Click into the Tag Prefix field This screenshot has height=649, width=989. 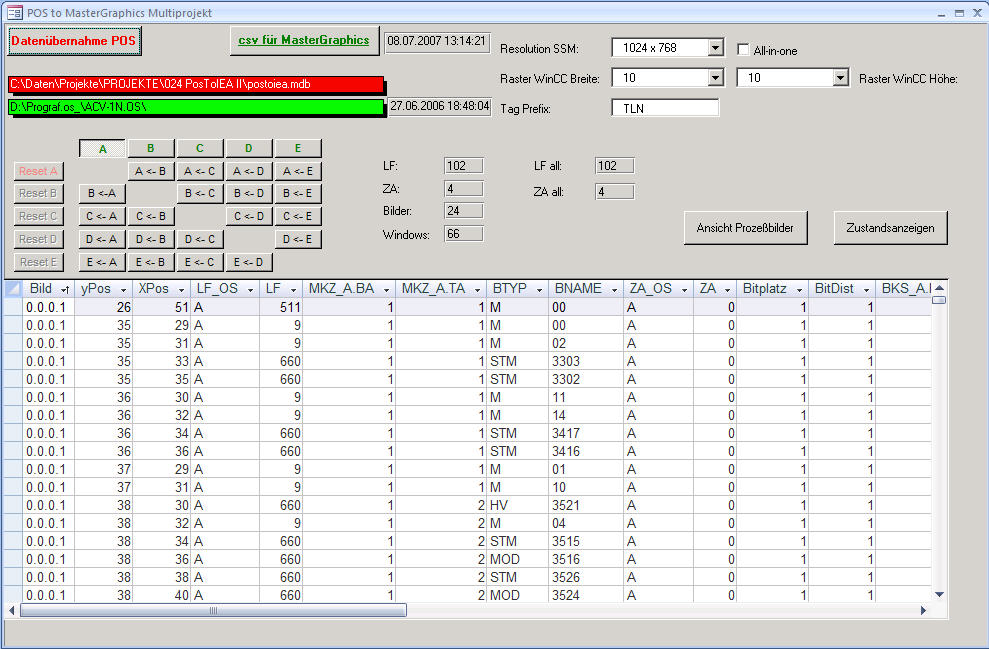coord(664,108)
